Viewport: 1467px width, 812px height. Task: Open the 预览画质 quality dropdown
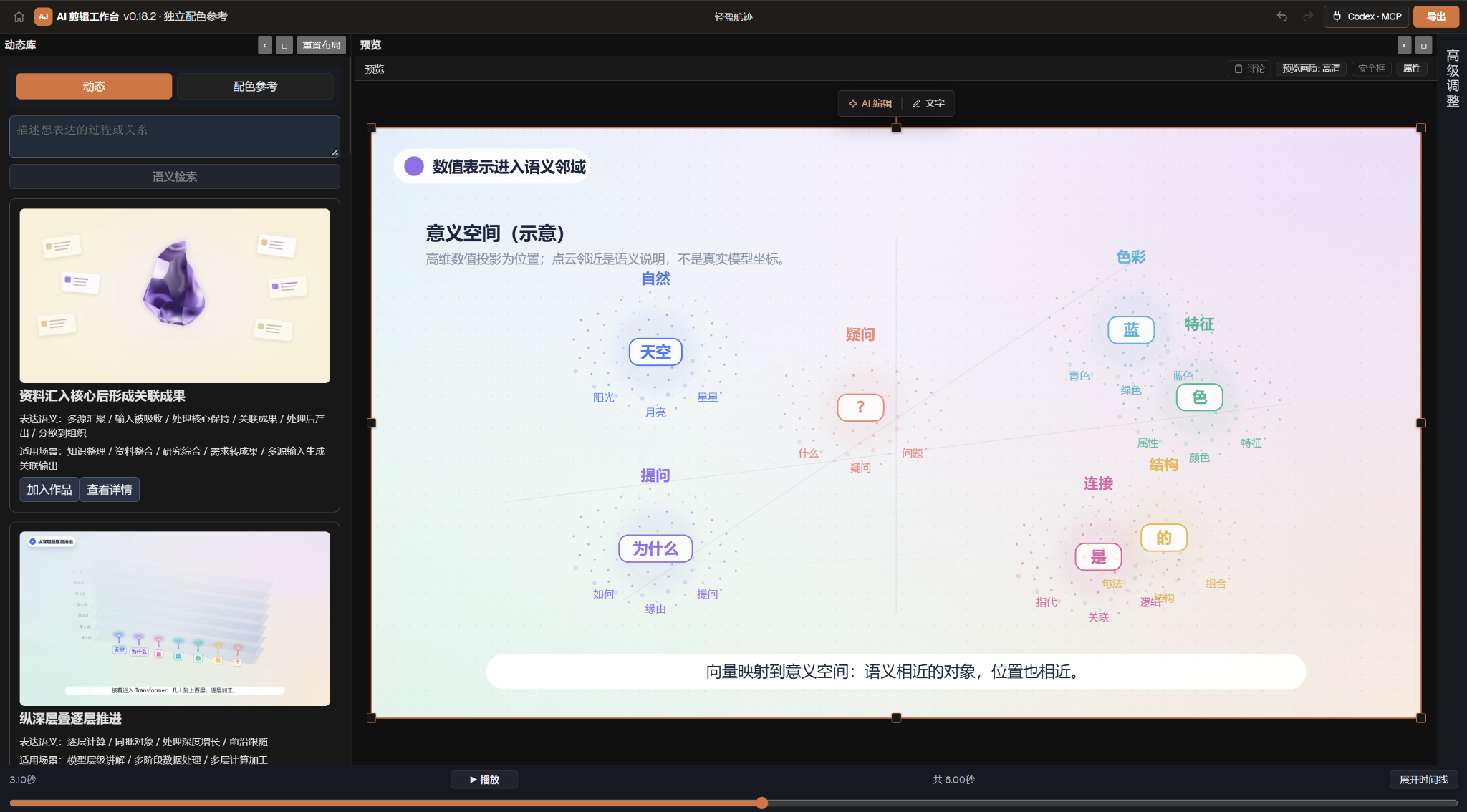(1311, 69)
